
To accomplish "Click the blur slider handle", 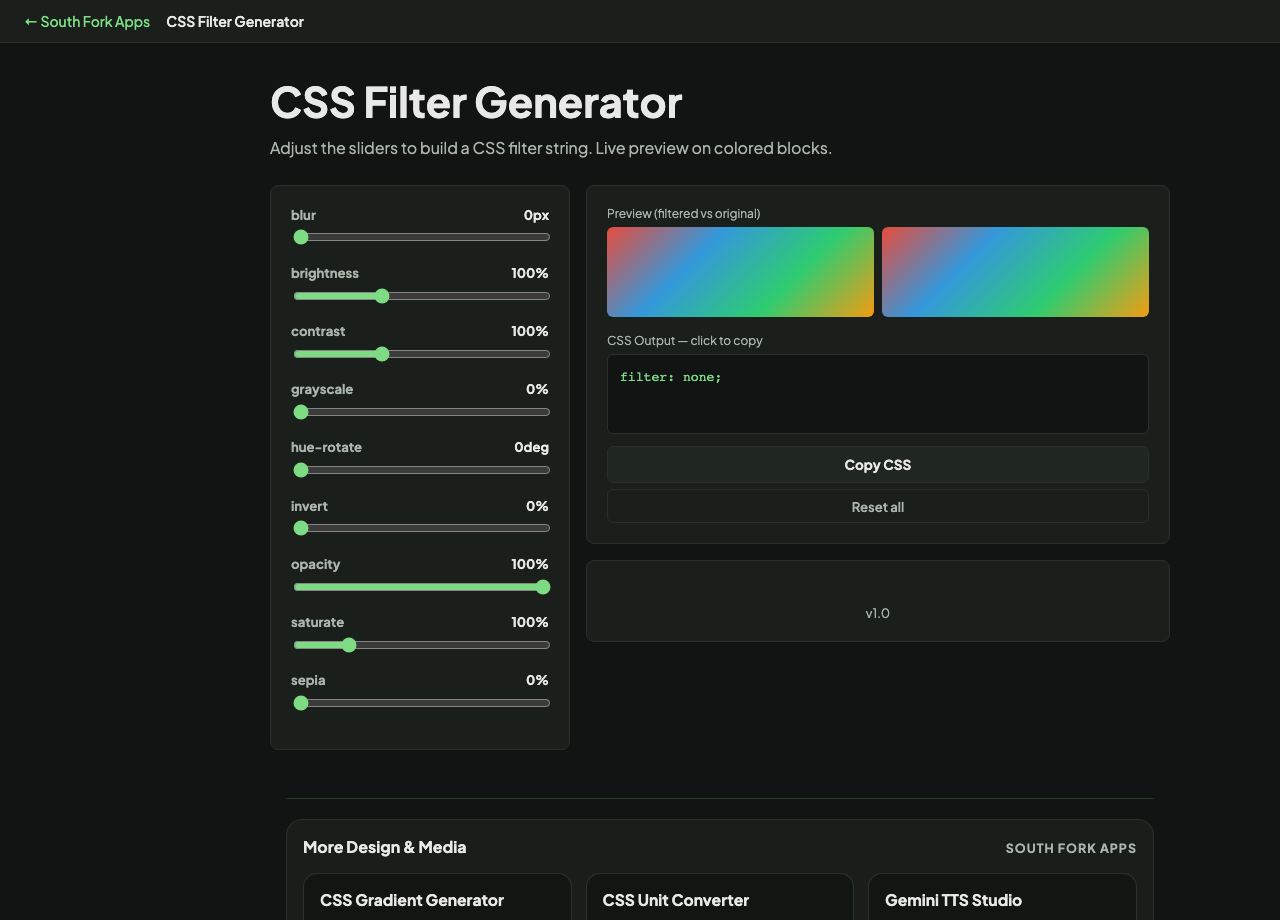I will click(x=301, y=237).
